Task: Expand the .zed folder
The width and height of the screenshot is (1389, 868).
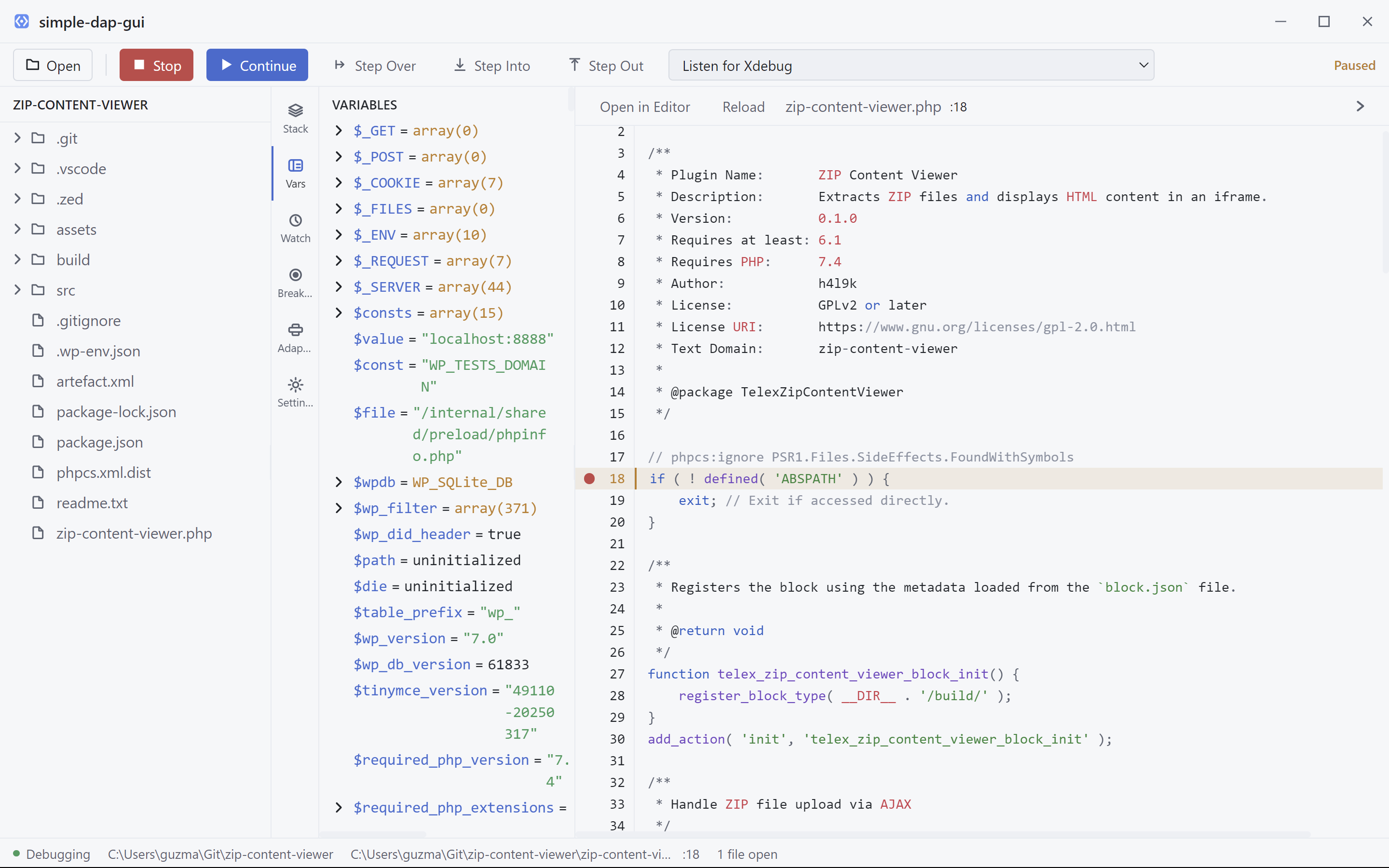Action: [x=17, y=199]
